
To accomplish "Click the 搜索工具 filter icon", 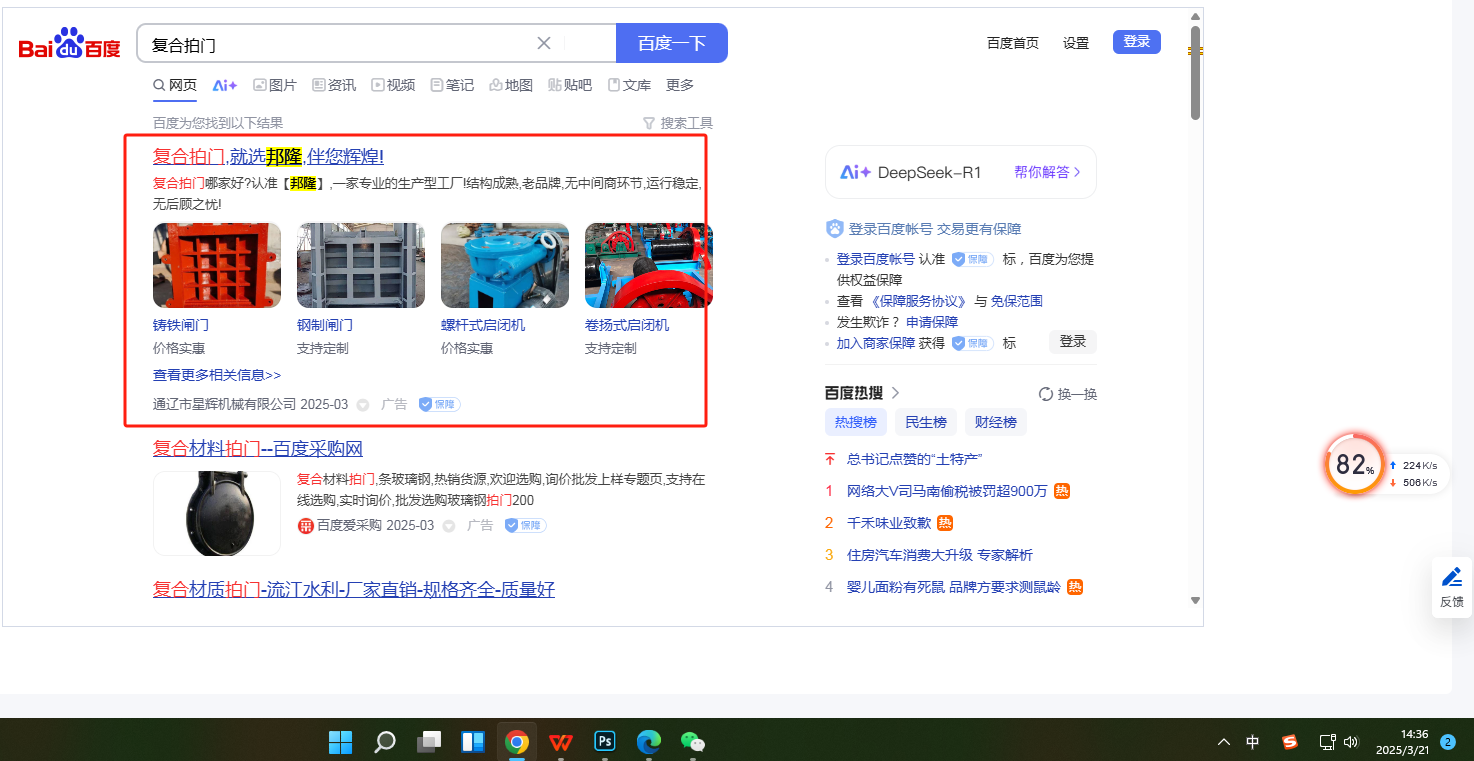I will [x=649, y=123].
